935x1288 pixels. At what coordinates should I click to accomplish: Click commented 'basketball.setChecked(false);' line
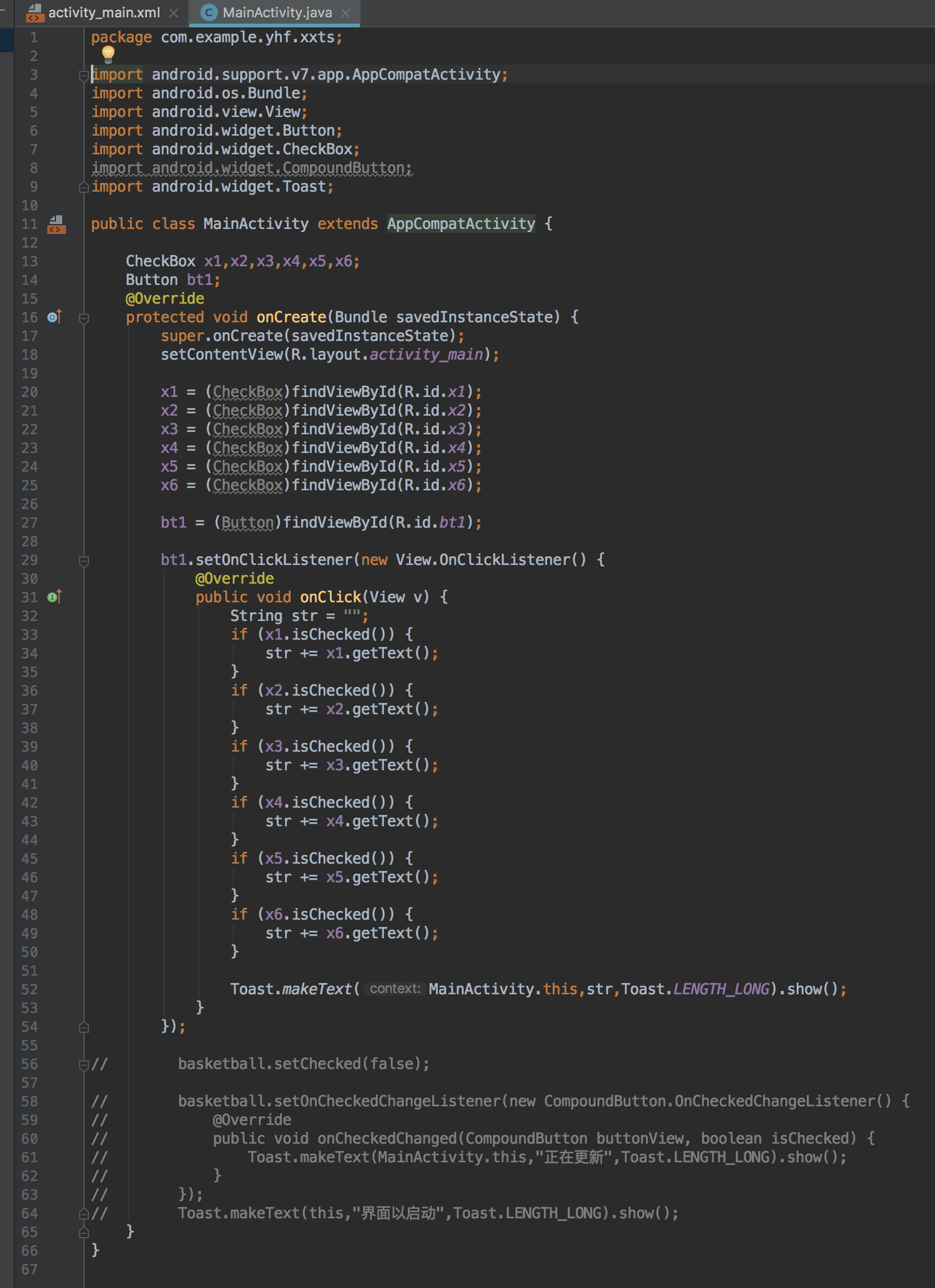coord(304,1064)
